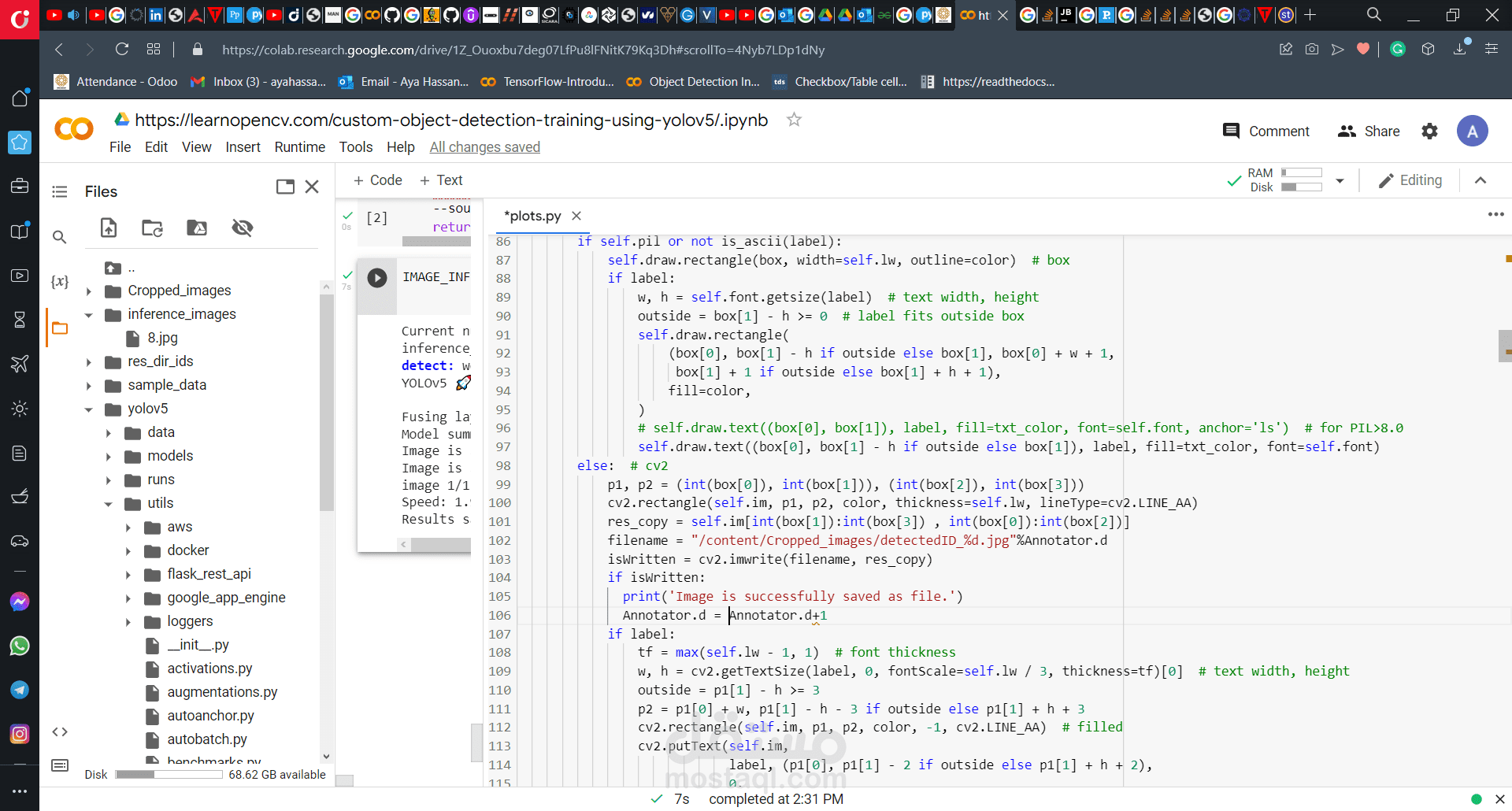Click the upload file icon in Files panel

coord(109,228)
